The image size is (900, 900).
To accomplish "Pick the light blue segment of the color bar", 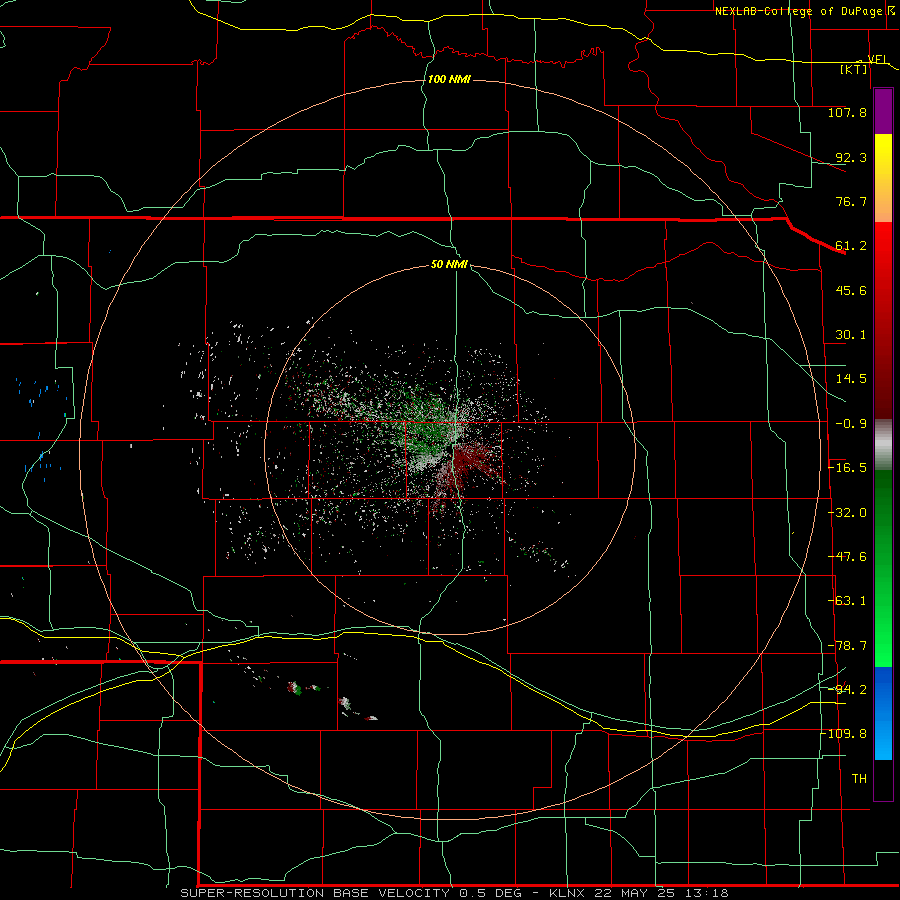I will click(883, 743).
